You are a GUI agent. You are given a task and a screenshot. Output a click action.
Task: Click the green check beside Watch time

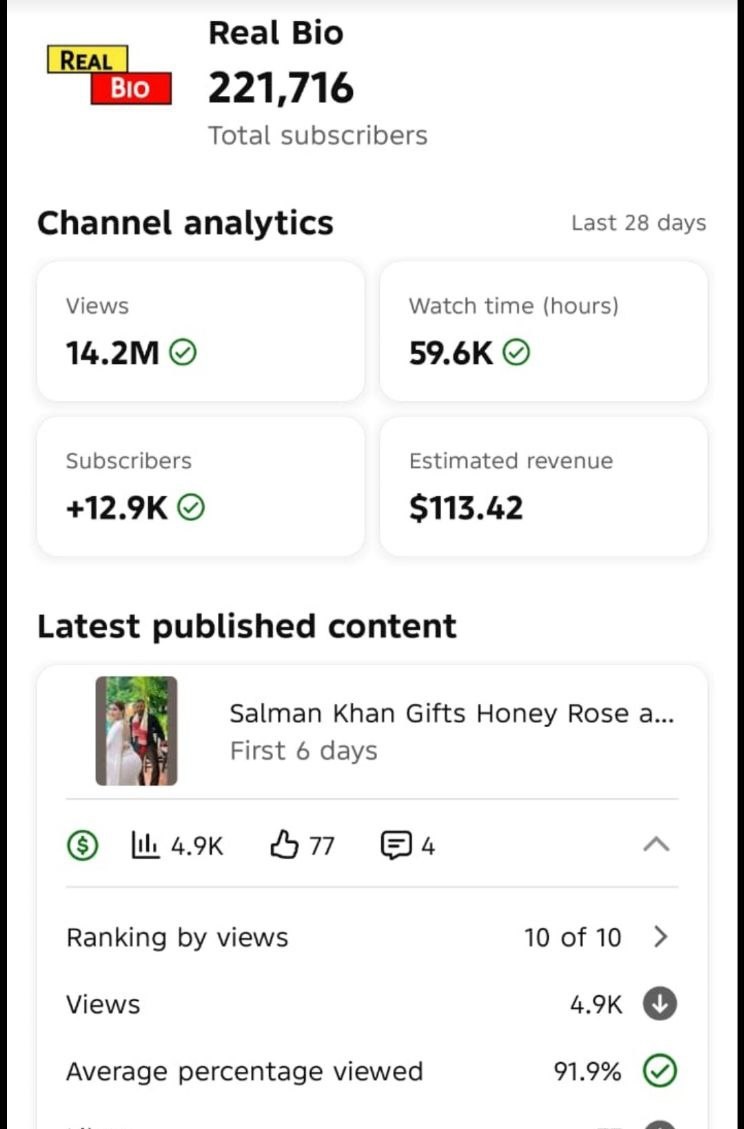(516, 353)
